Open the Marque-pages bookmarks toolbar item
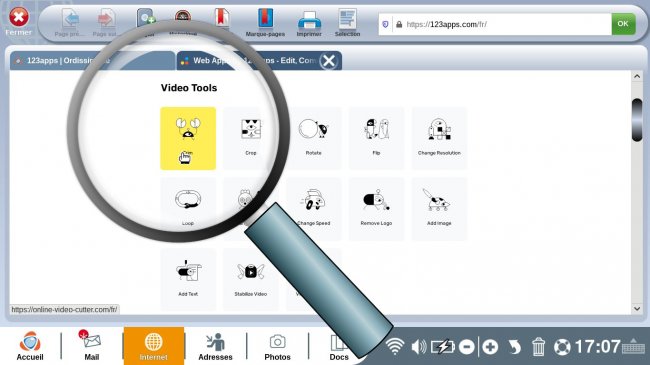Image resolution: width=650 pixels, height=365 pixels. (265, 23)
